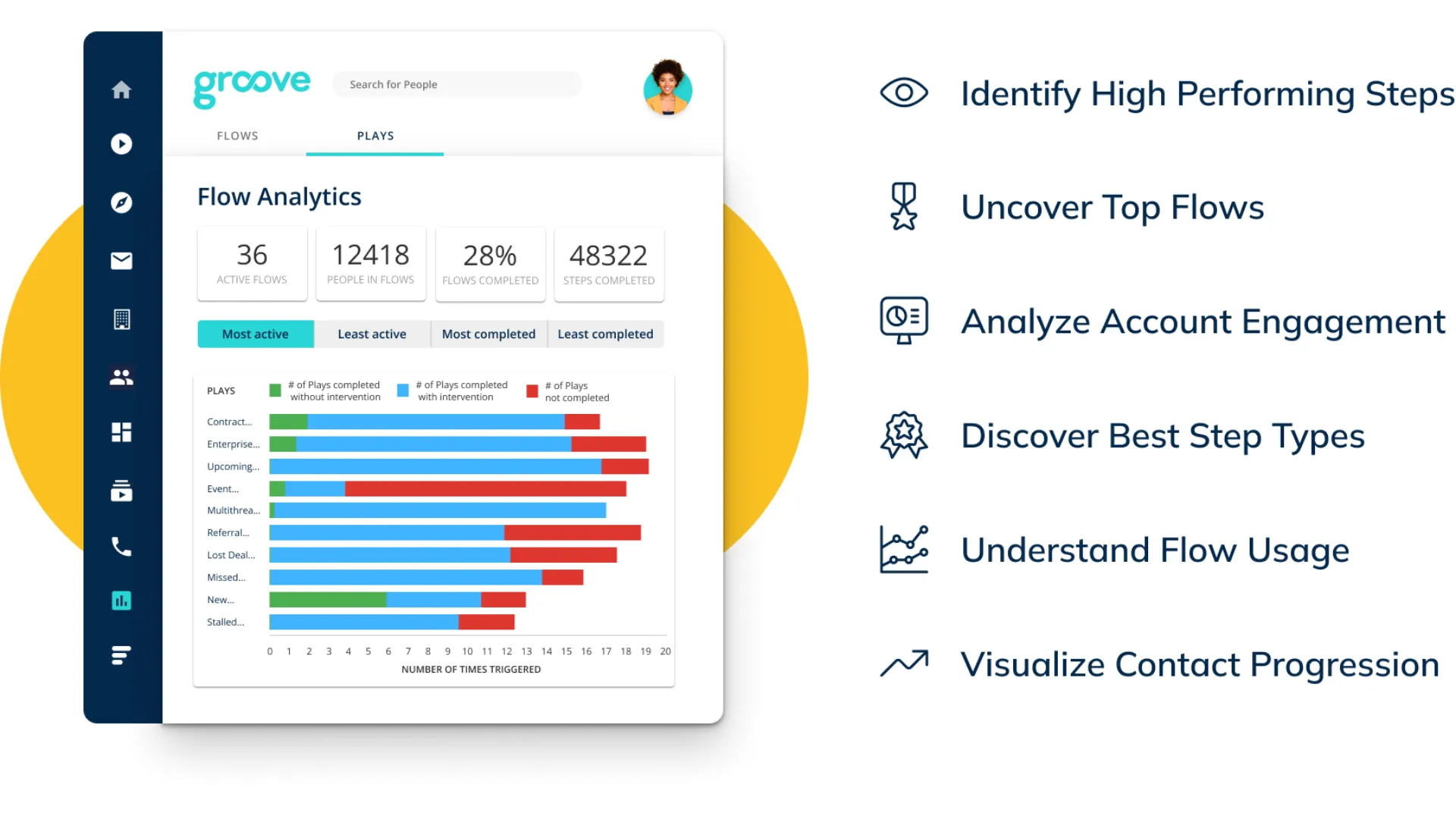Open the dashboard grid sidebar icon
The height and width of the screenshot is (819, 1456).
click(x=121, y=432)
